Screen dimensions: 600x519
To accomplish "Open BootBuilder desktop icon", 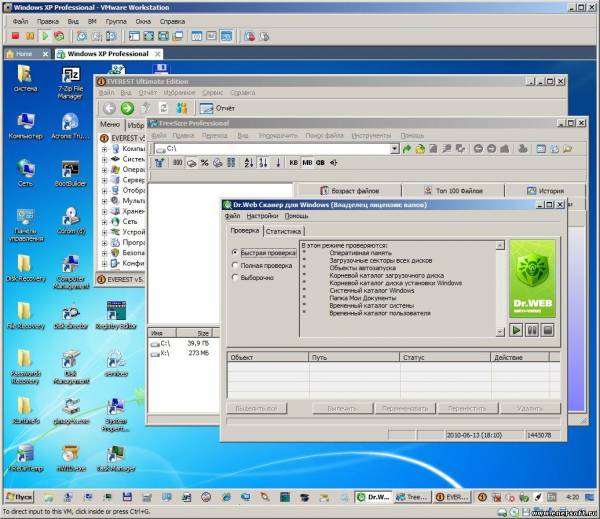I will click(70, 174).
